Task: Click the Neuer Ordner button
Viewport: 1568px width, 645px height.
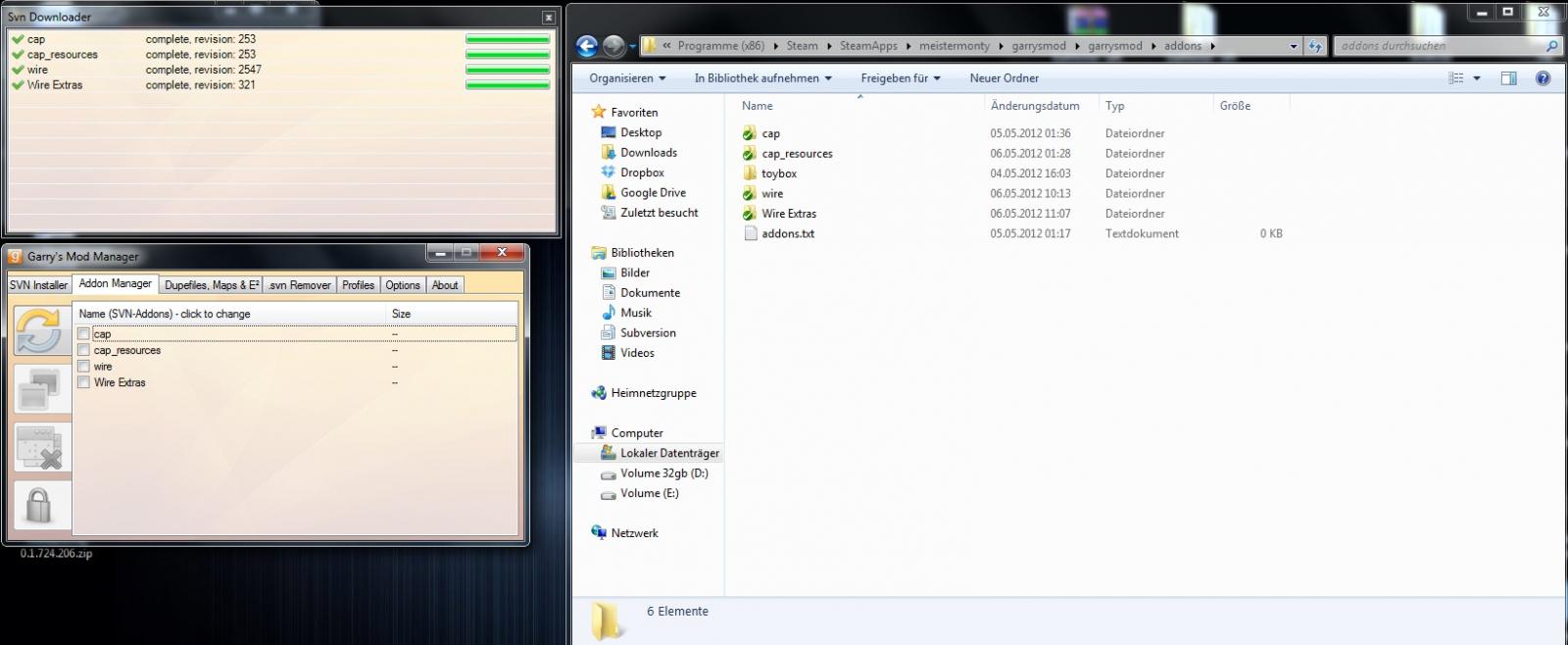Action: (x=1004, y=78)
